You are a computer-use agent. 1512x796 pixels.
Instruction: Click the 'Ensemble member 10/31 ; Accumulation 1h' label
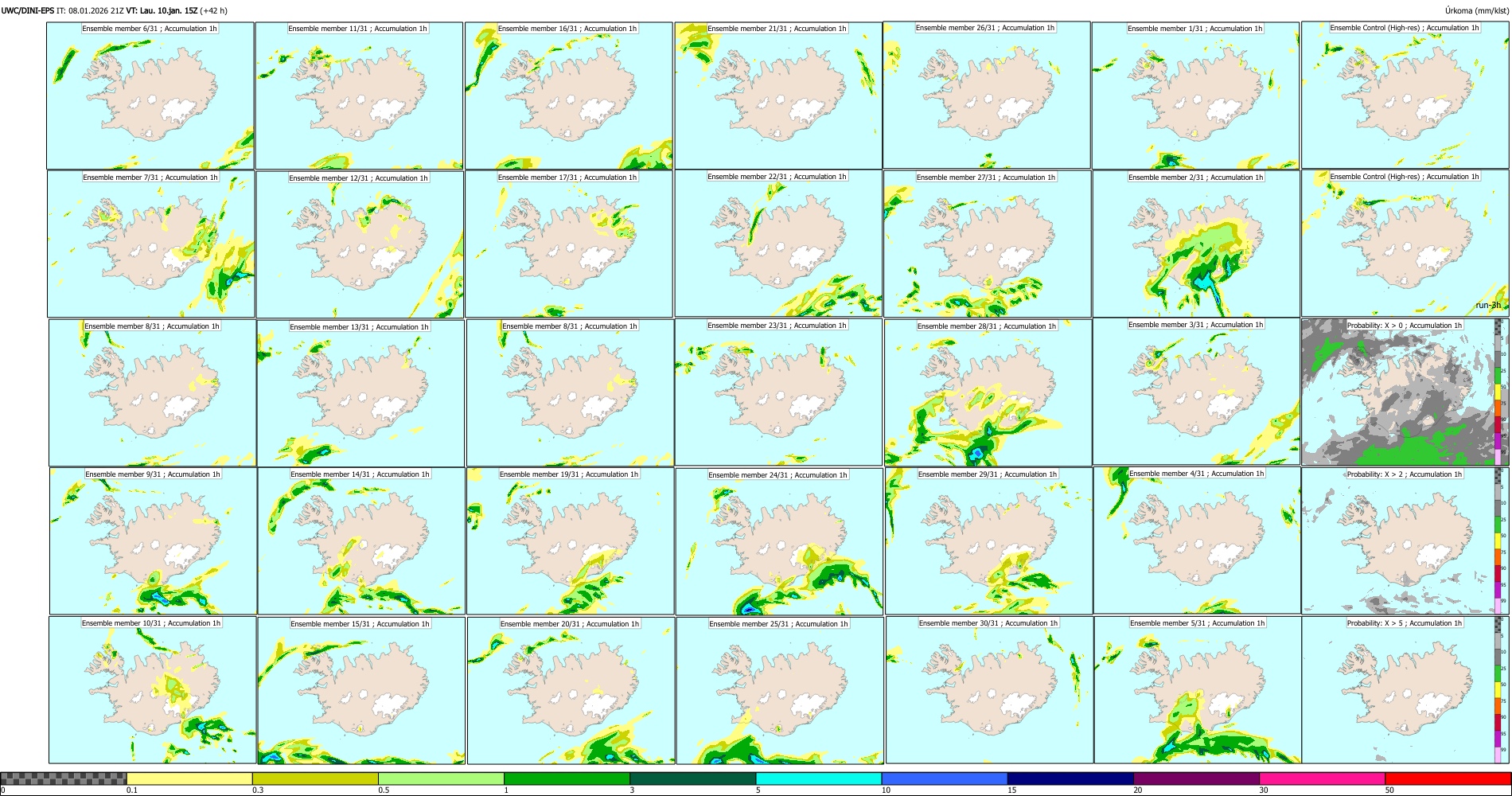coord(151,623)
